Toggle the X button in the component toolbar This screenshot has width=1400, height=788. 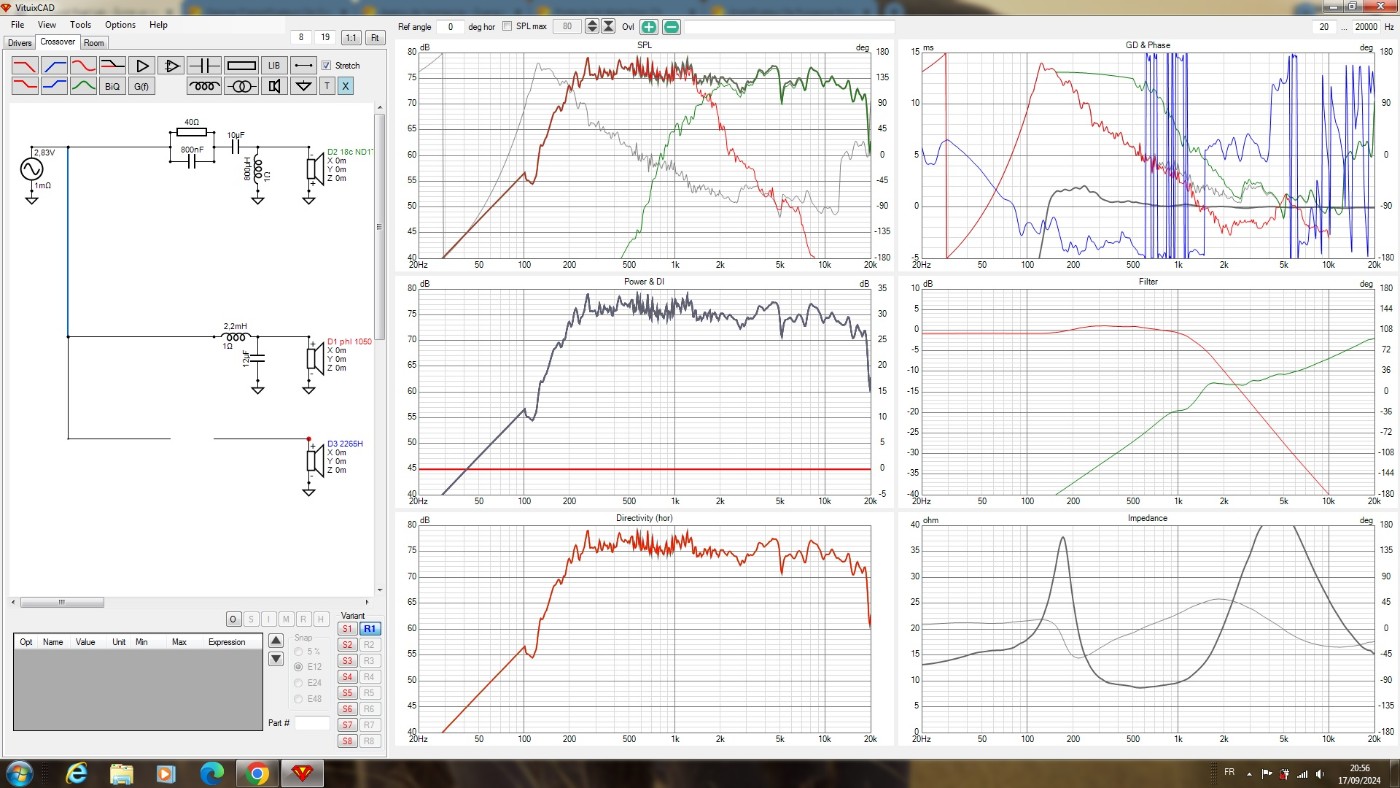tap(345, 86)
